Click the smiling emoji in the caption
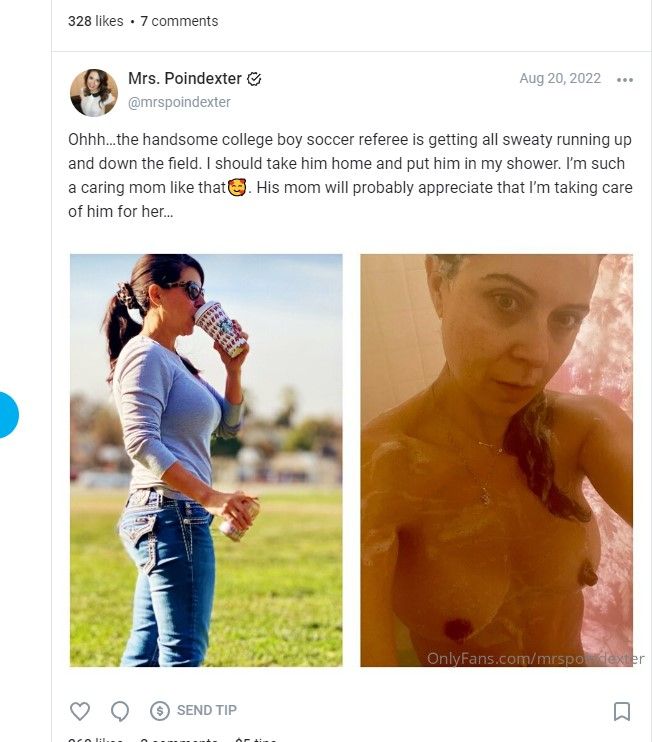 pyautogui.click(x=238, y=187)
